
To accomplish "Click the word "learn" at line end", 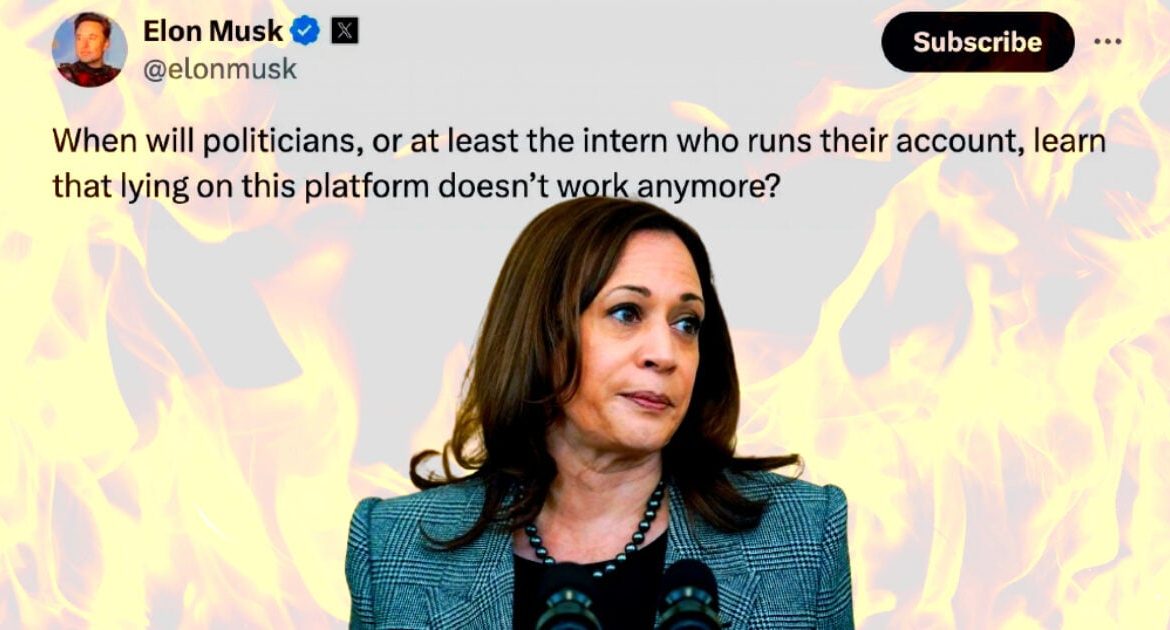I will click(1069, 141).
